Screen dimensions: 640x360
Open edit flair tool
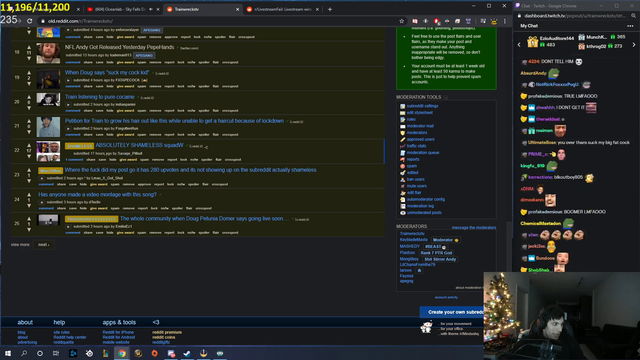tap(414, 193)
